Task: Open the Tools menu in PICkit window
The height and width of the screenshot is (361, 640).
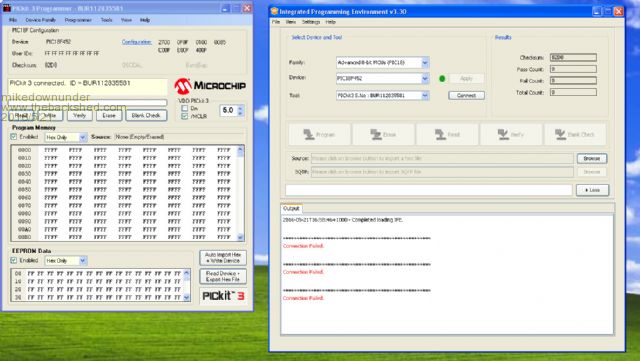Action: (x=107, y=20)
